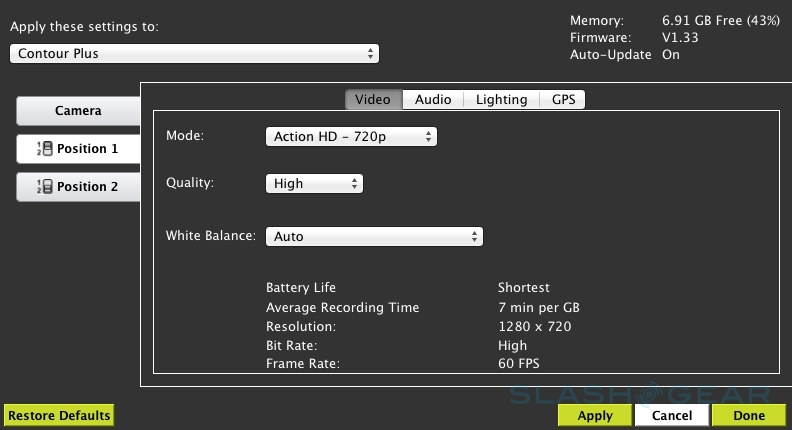
Task: Open the Contour Plus device dropdown
Action: pos(194,53)
